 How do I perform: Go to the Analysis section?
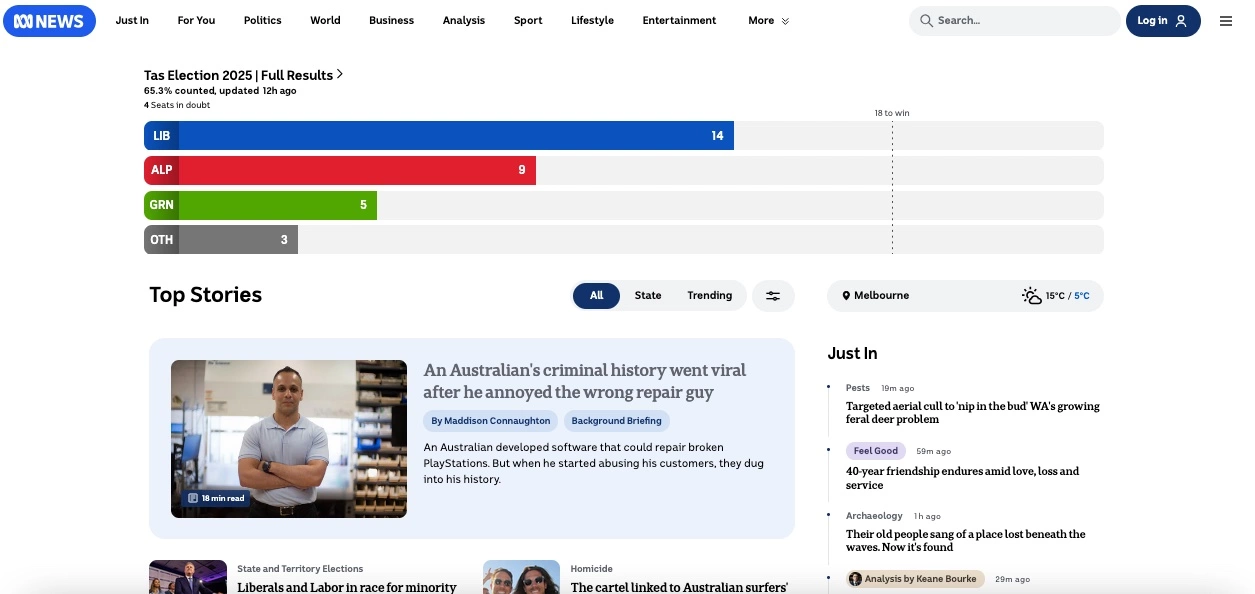point(464,21)
